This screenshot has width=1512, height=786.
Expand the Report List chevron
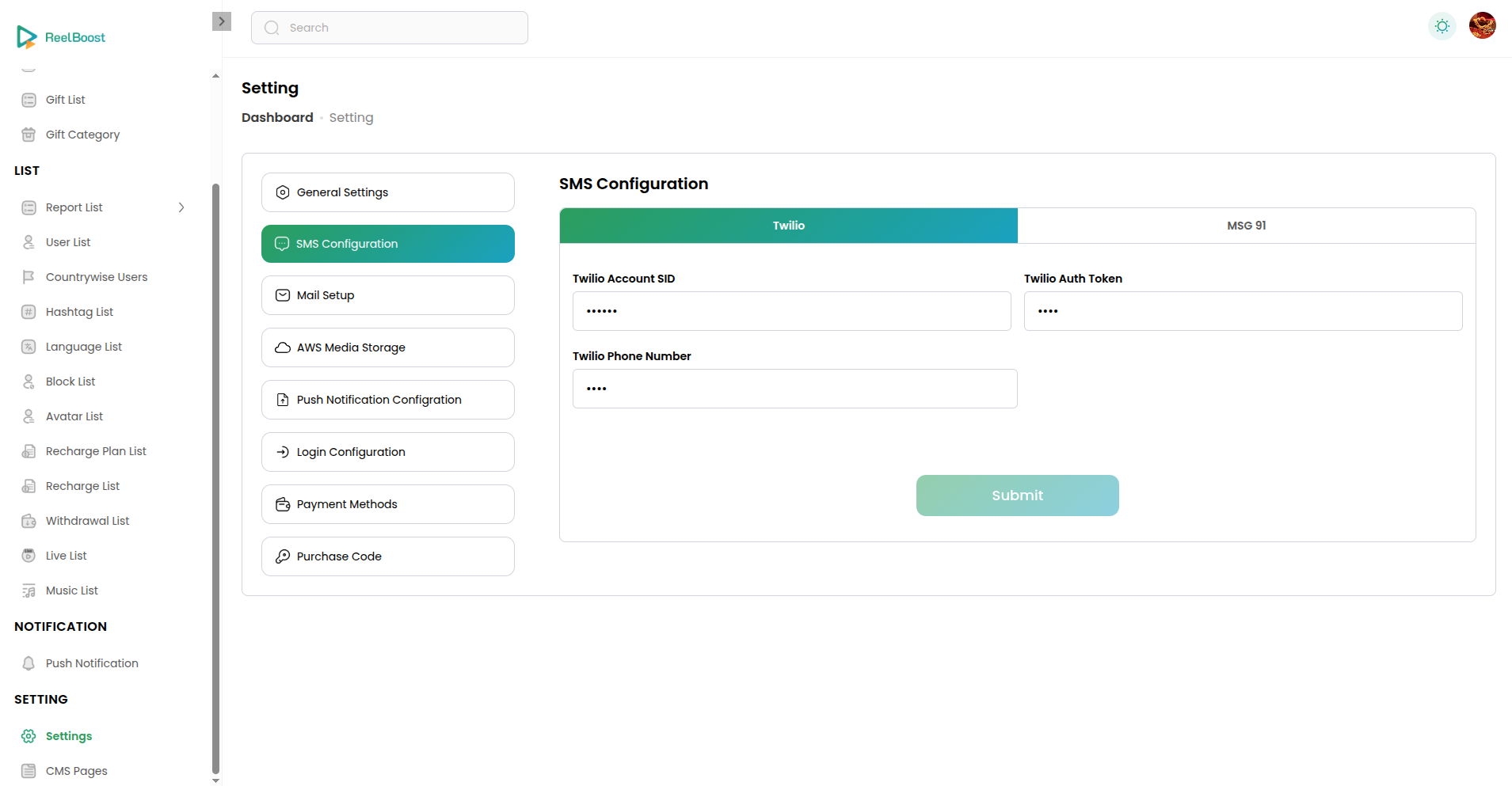coord(181,207)
